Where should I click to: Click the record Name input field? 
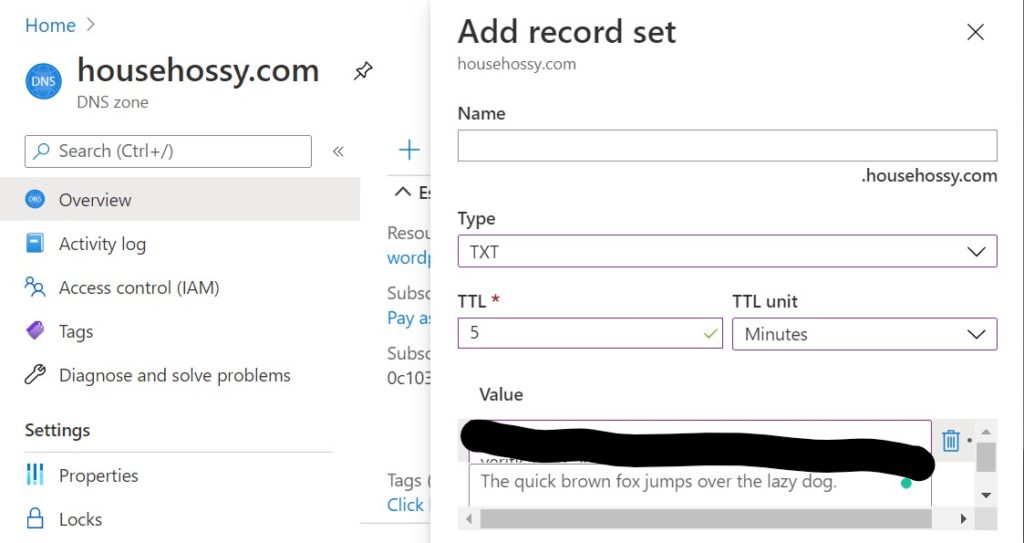click(727, 145)
